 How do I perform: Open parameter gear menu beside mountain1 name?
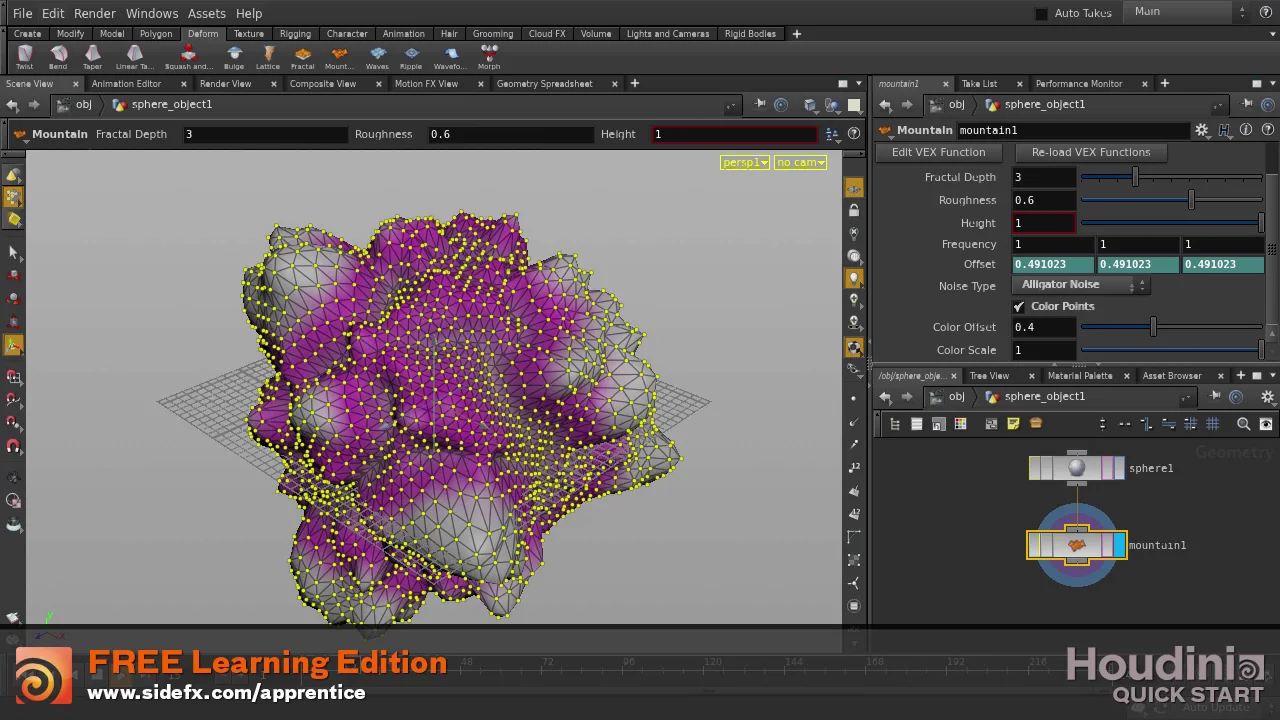(x=1202, y=130)
